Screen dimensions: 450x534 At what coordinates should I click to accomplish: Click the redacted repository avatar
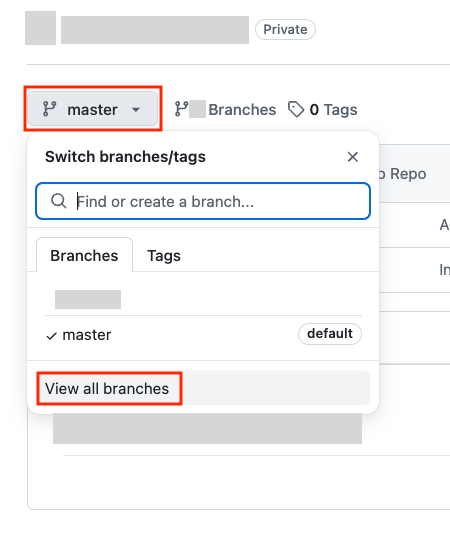tap(41, 28)
